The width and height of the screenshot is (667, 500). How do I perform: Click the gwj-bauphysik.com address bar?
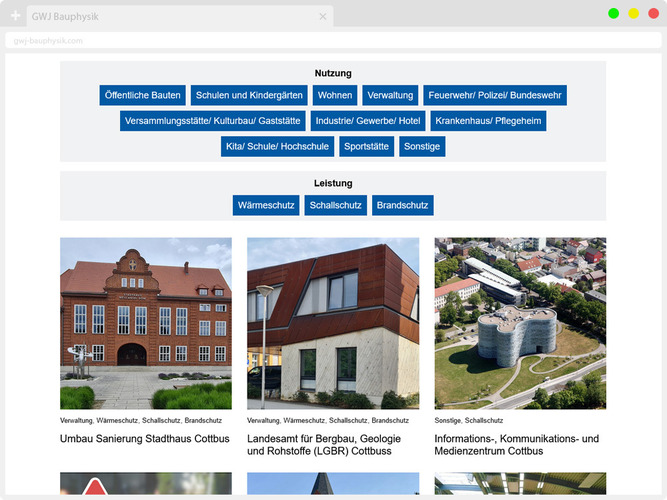coord(300,41)
